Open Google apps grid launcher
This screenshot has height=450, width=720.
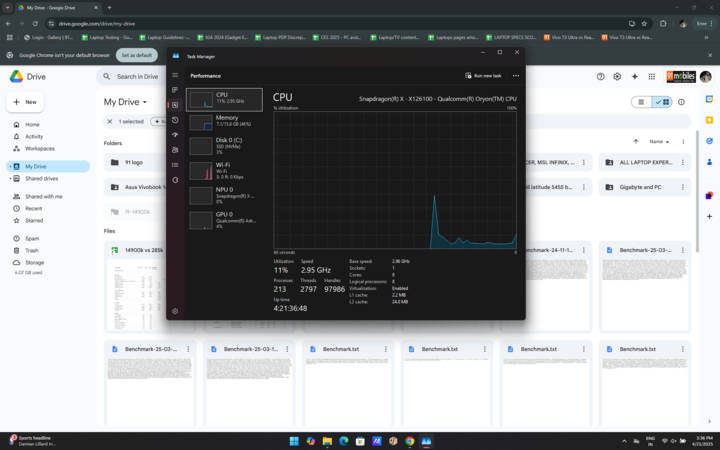click(652, 77)
